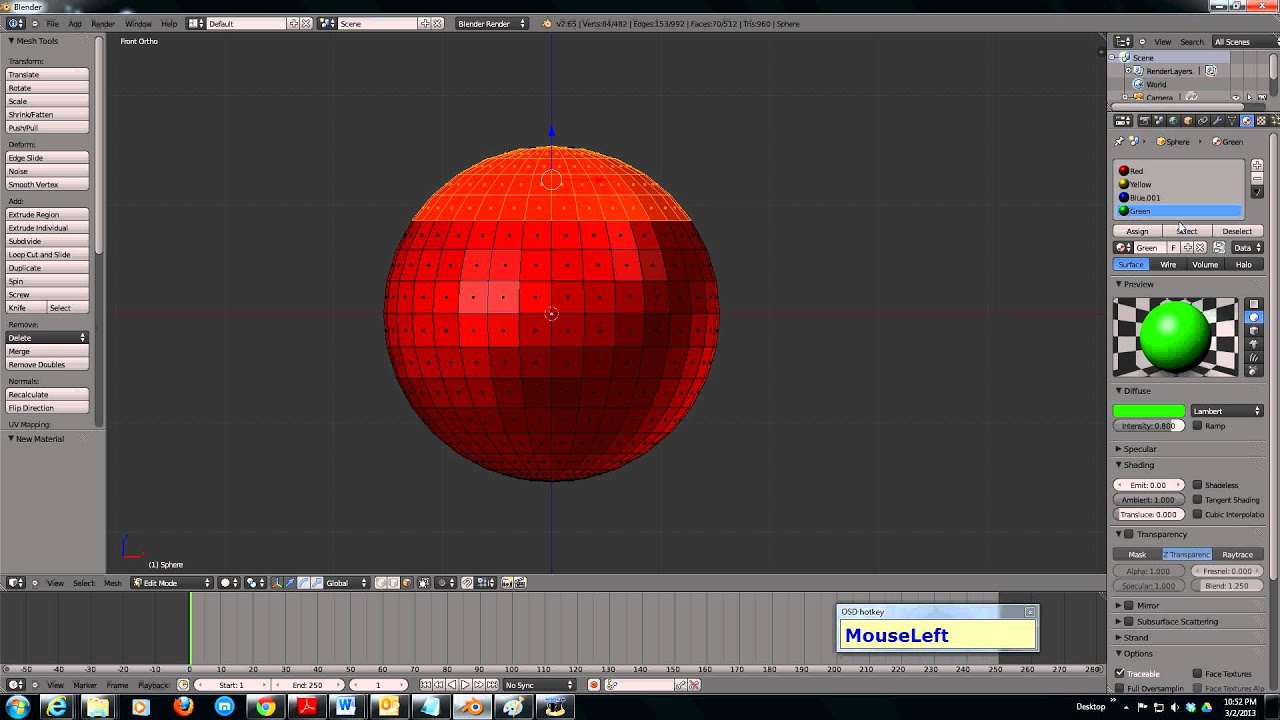
Task: Enable the Mirror panel checkbox
Action: coord(1129,605)
